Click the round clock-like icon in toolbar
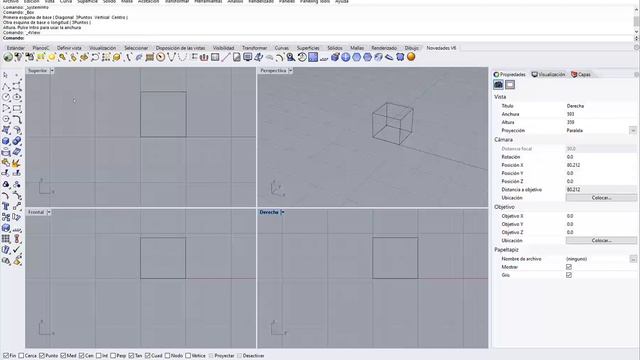The height and width of the screenshot is (360, 640). point(160,57)
